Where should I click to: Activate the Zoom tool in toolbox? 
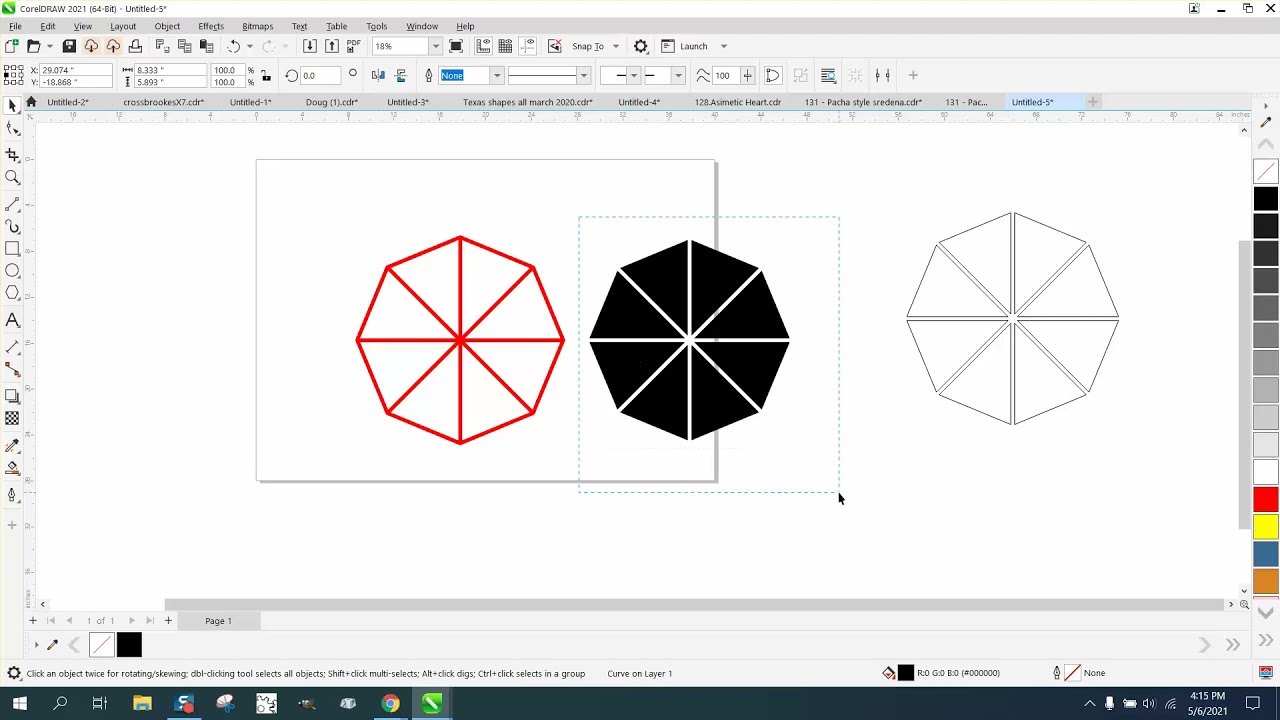12,178
